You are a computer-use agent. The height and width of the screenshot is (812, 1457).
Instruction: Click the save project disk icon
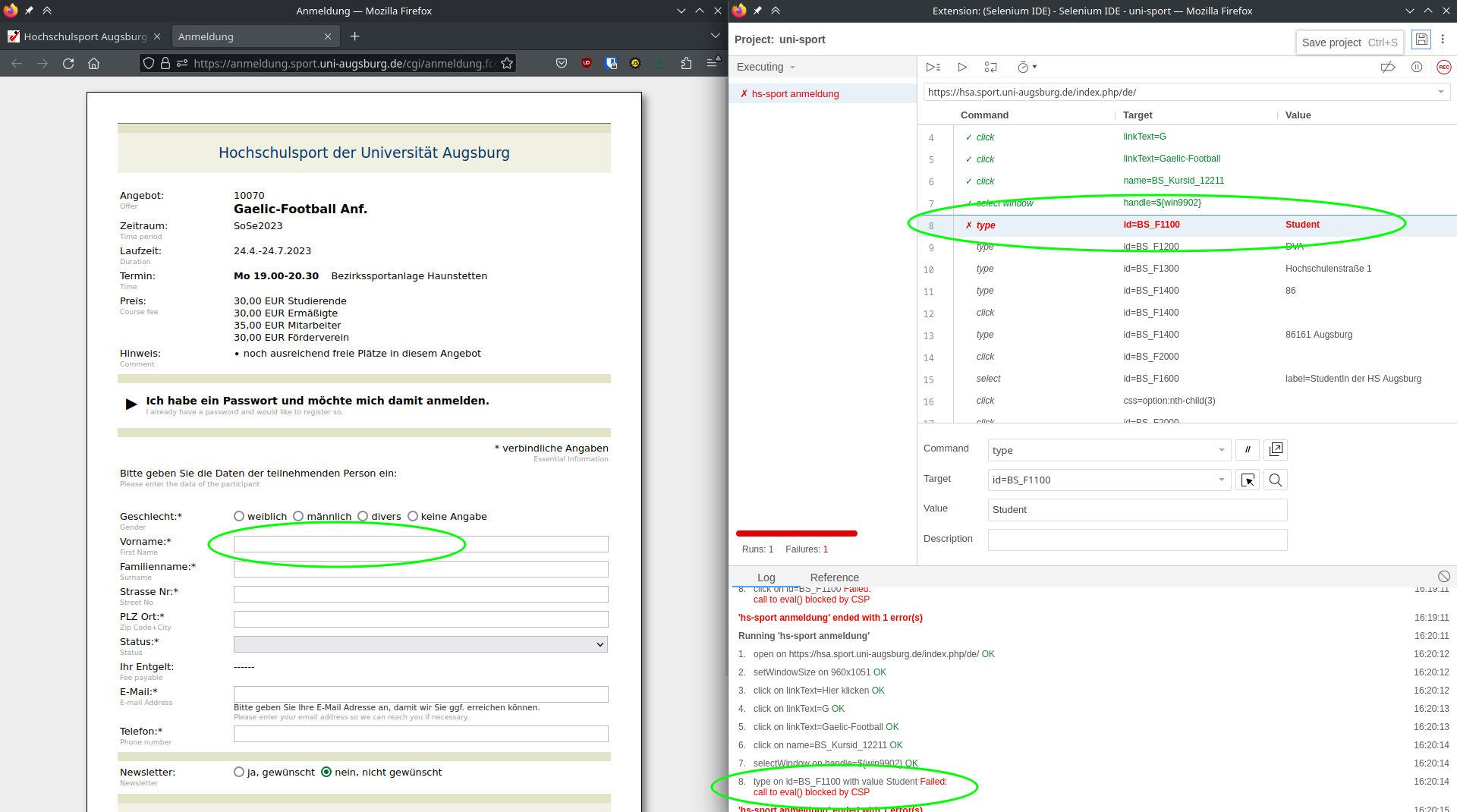pos(1421,39)
